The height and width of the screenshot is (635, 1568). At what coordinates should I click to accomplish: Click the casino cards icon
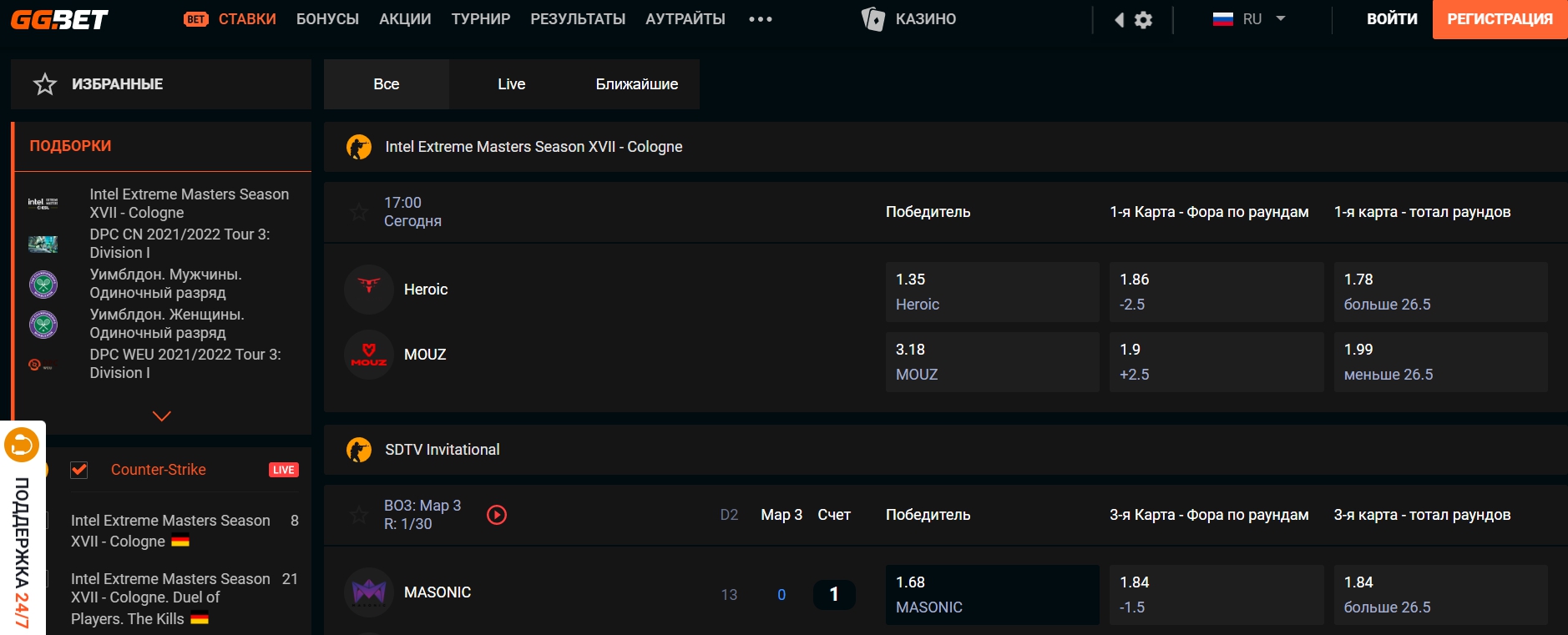click(x=873, y=19)
